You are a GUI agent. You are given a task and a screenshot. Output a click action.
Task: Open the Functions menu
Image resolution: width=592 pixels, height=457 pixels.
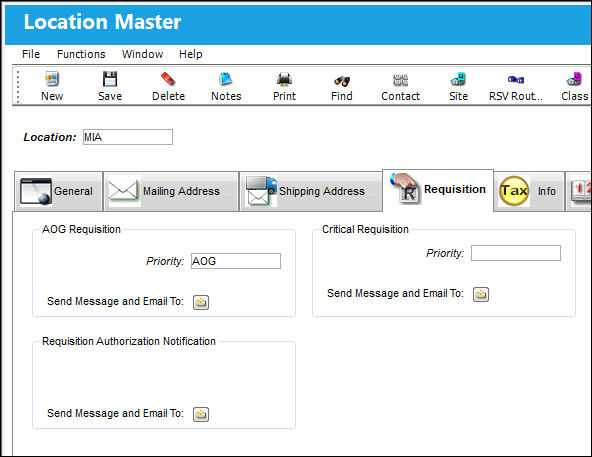pyautogui.click(x=81, y=54)
